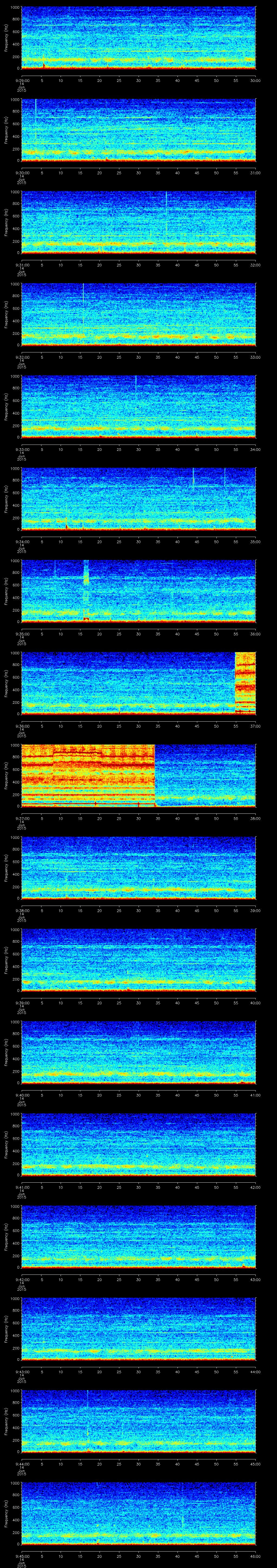277x1568 pixels.
Task: Select the spectrogram panel starting at 9:31:00
Action: [x=138, y=223]
